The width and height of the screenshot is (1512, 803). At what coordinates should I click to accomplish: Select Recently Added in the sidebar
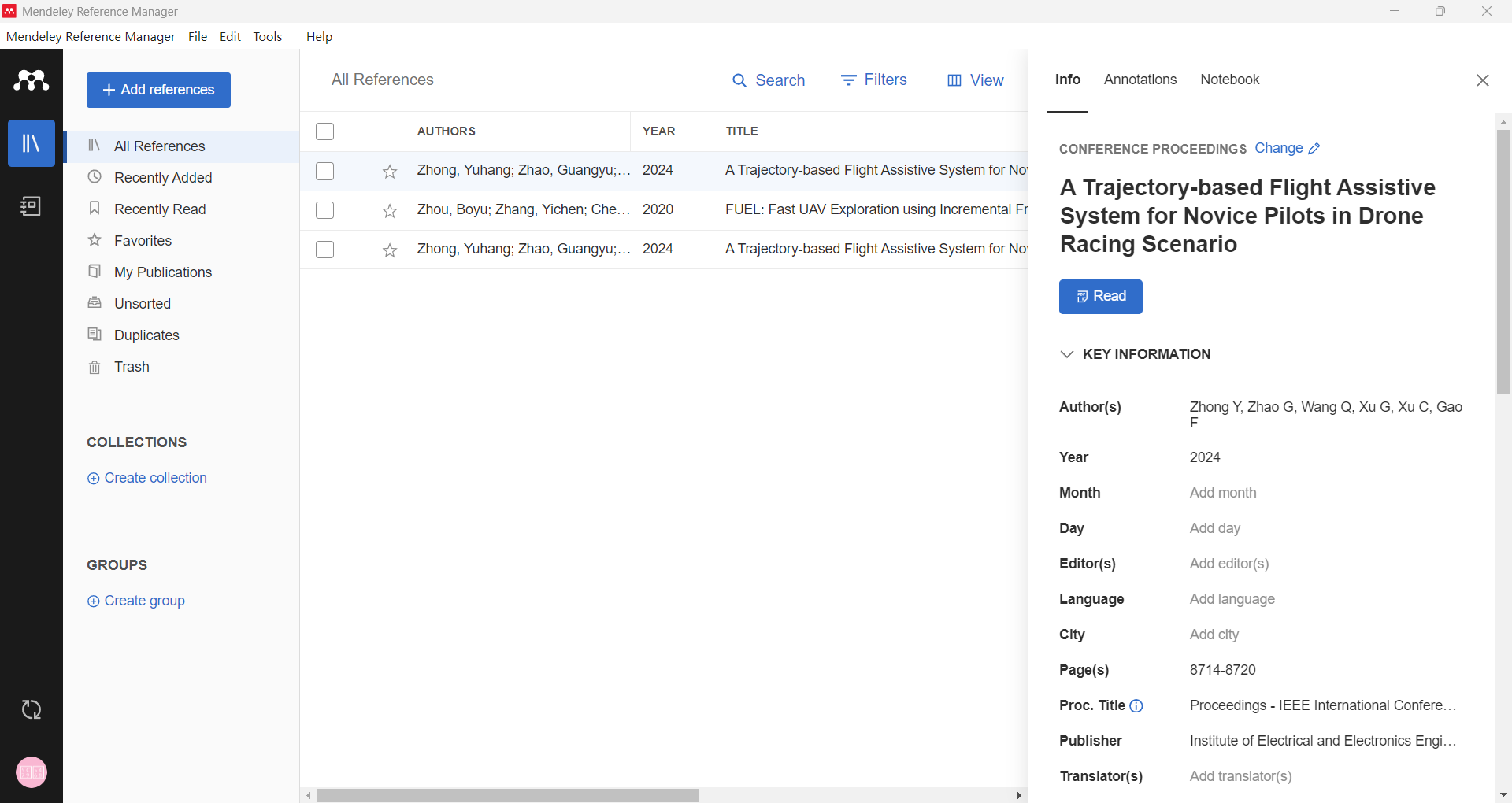coord(163,178)
